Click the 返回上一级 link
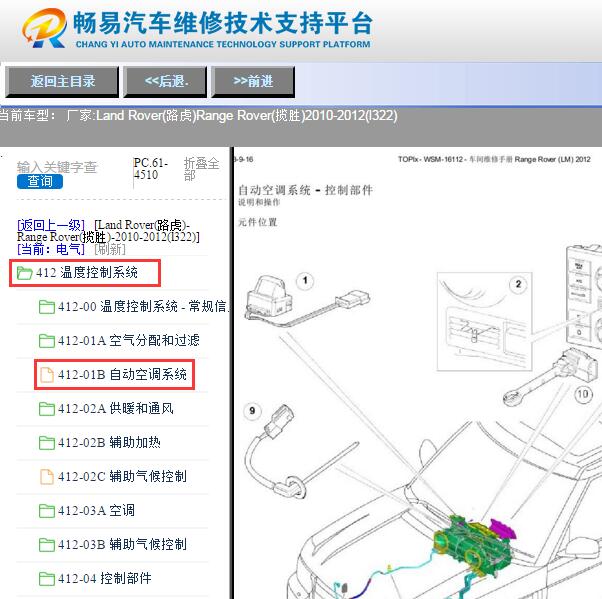602x599 pixels. coord(51,225)
